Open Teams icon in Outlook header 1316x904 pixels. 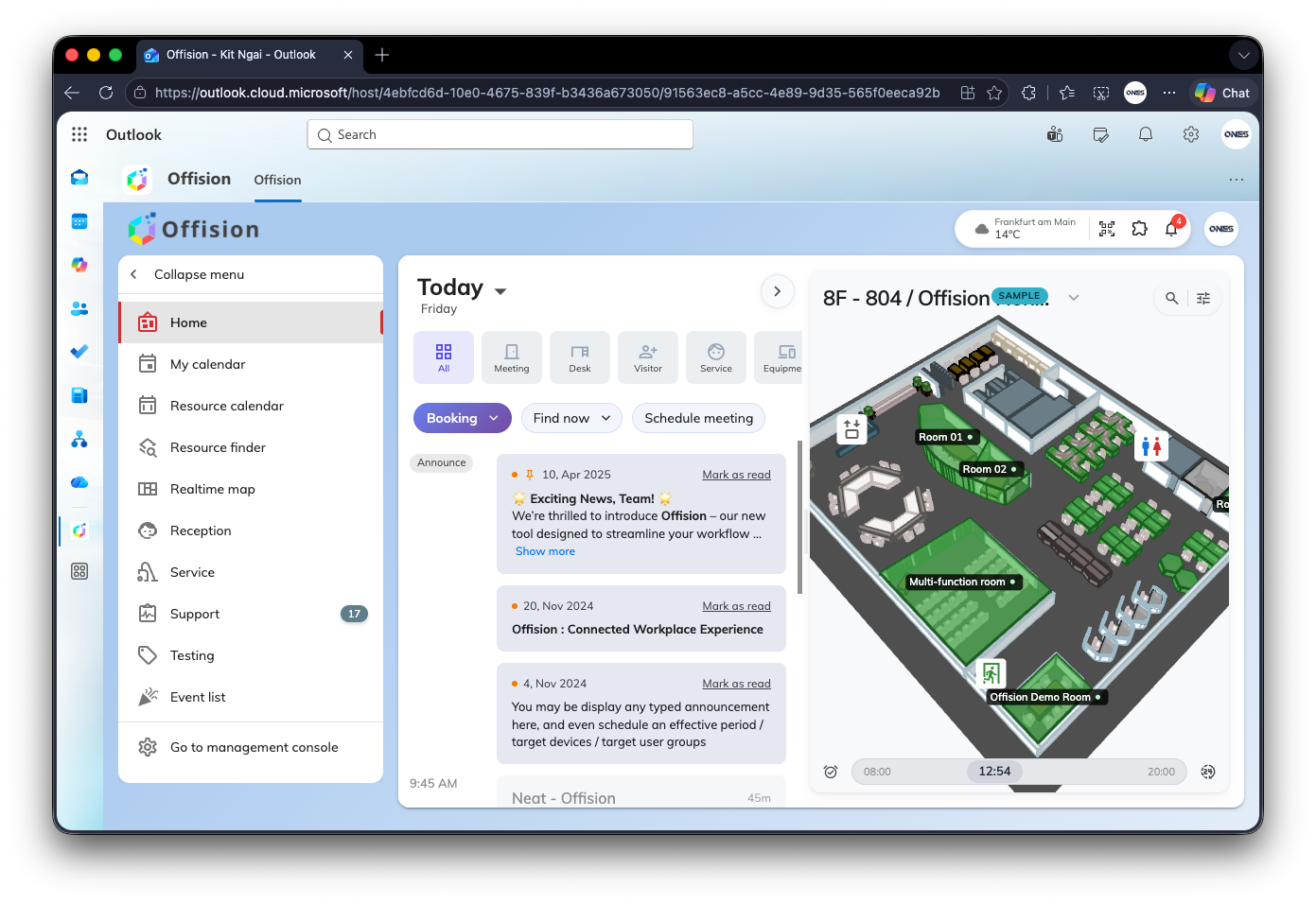tap(1055, 134)
